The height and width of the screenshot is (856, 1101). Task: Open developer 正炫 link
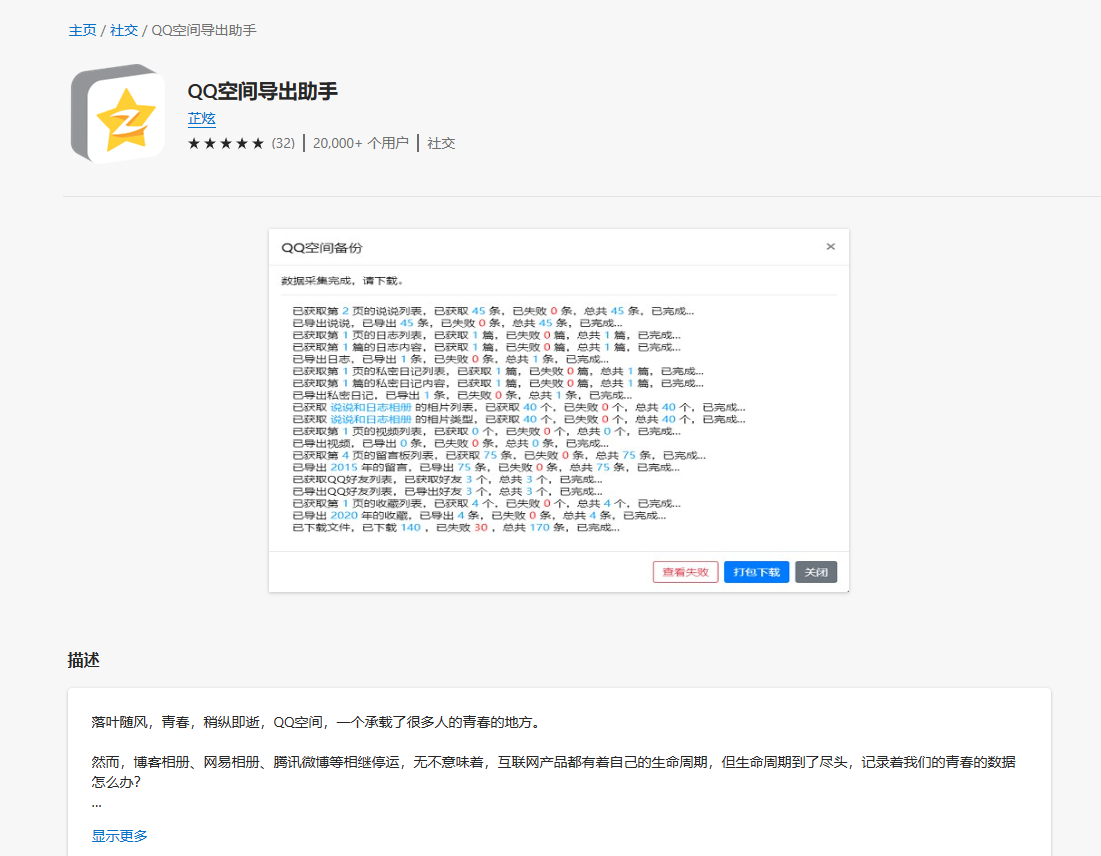(202, 118)
